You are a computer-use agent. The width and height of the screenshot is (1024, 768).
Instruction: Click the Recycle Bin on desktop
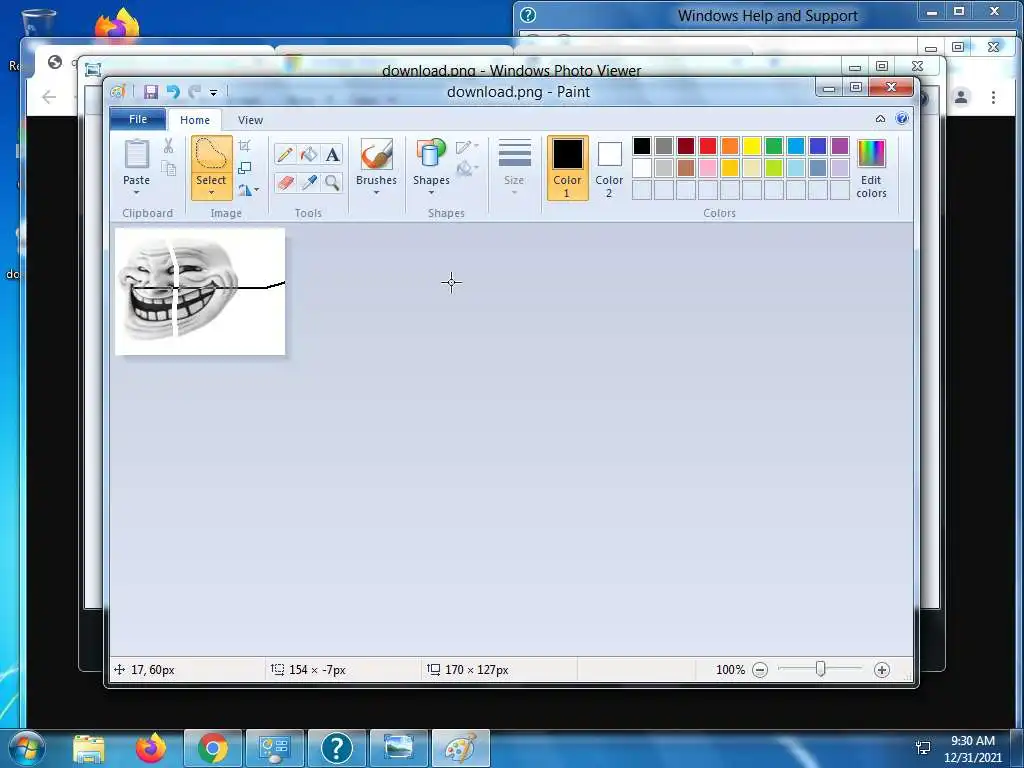pos(38,24)
